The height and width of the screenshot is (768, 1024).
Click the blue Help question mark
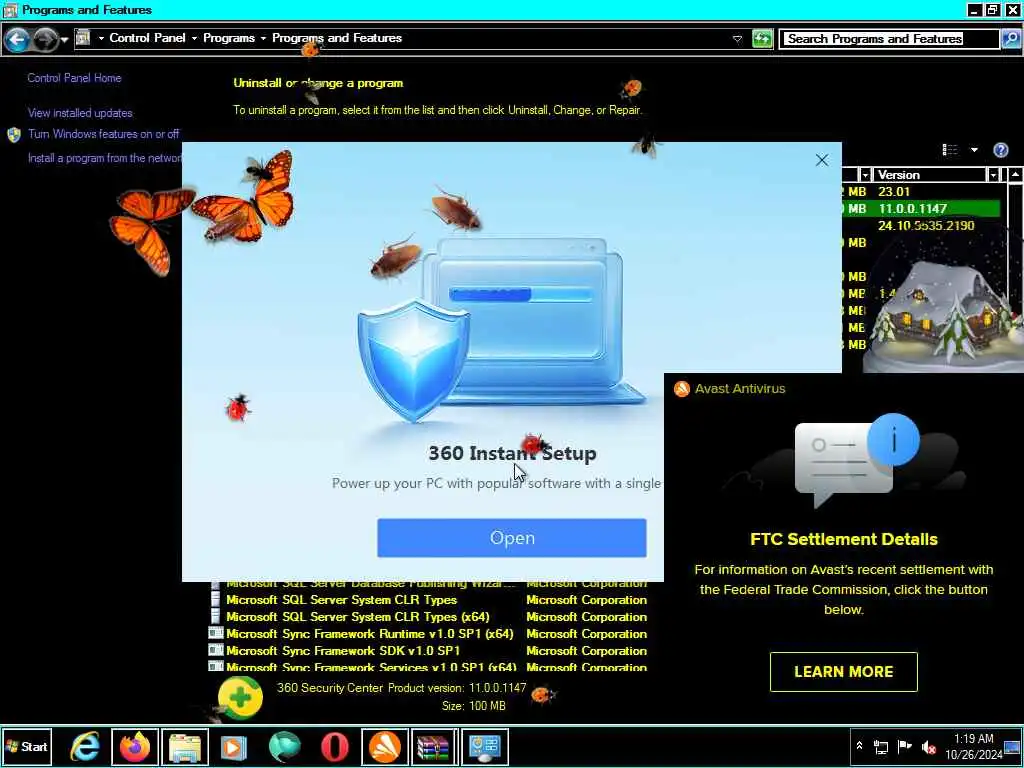1000,150
